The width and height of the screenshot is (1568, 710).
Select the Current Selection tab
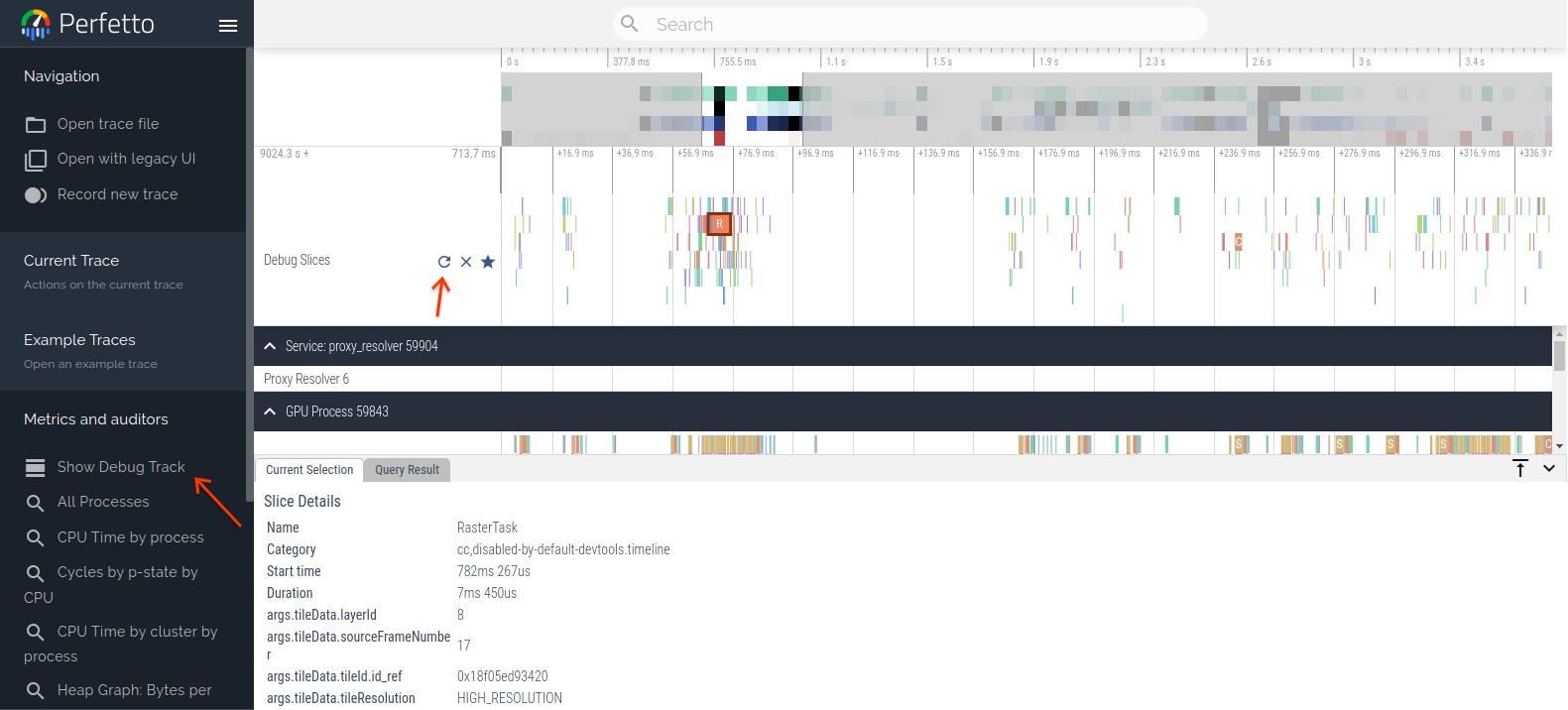coord(309,470)
